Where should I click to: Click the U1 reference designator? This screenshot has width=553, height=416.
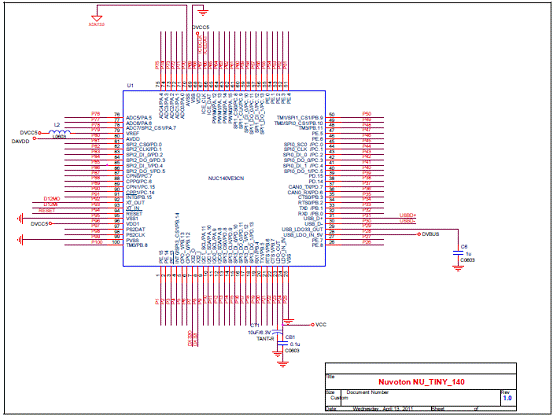point(130,86)
